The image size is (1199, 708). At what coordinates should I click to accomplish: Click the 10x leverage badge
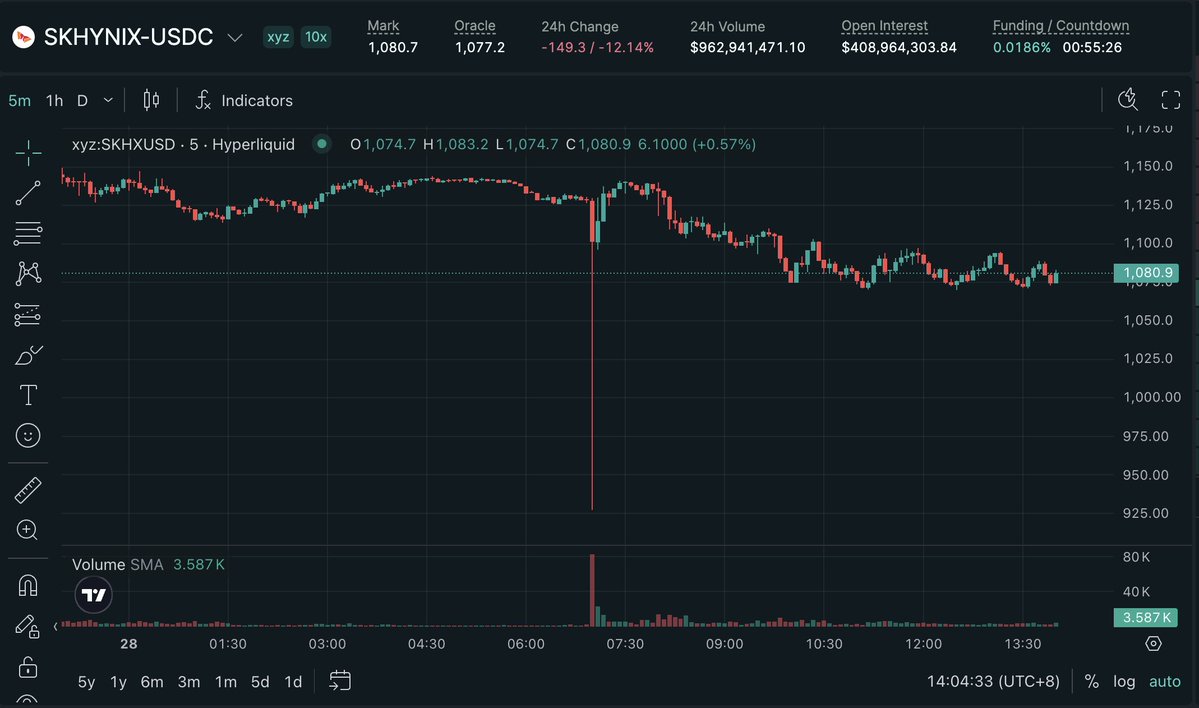[x=316, y=37]
